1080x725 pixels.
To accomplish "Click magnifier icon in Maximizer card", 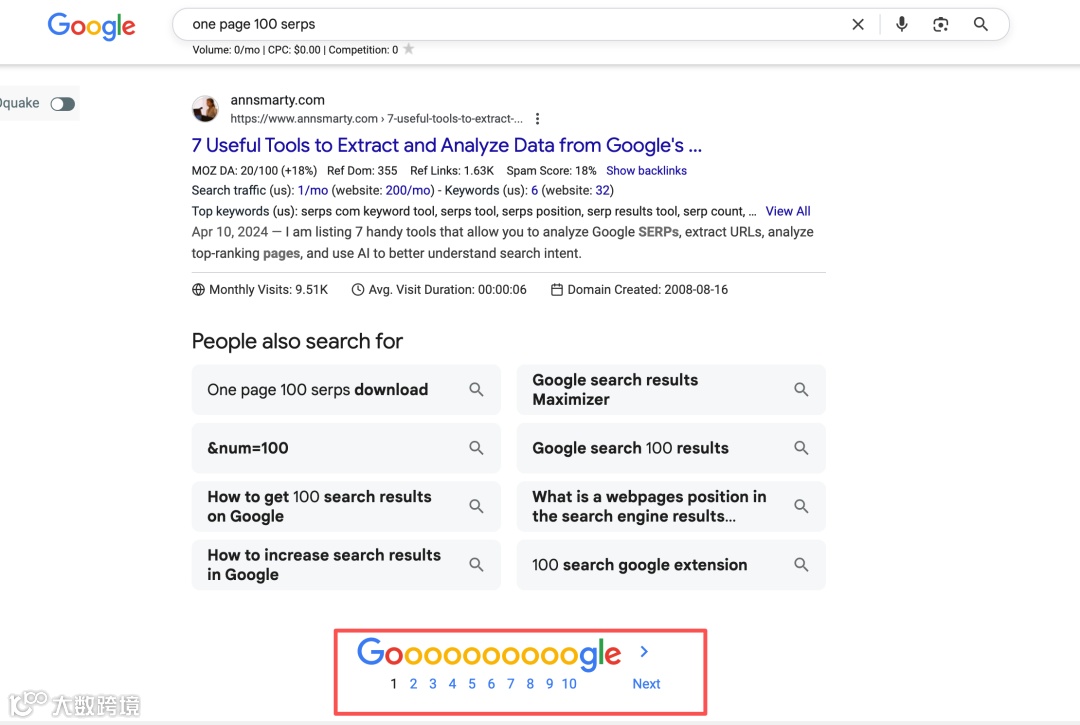I will tap(801, 390).
